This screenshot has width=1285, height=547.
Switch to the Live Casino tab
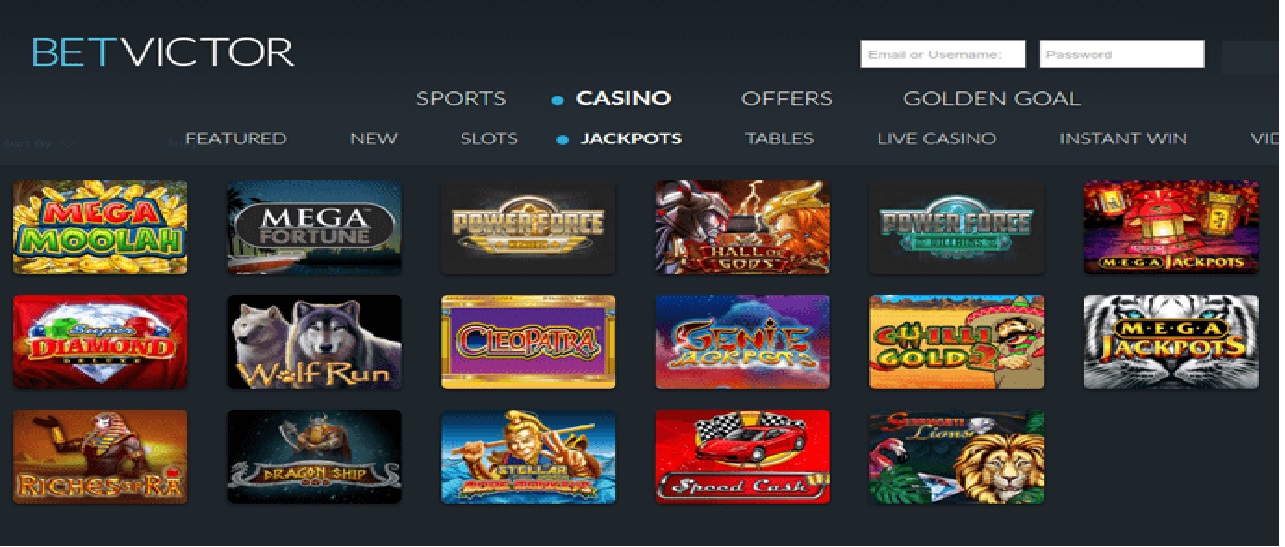(937, 139)
